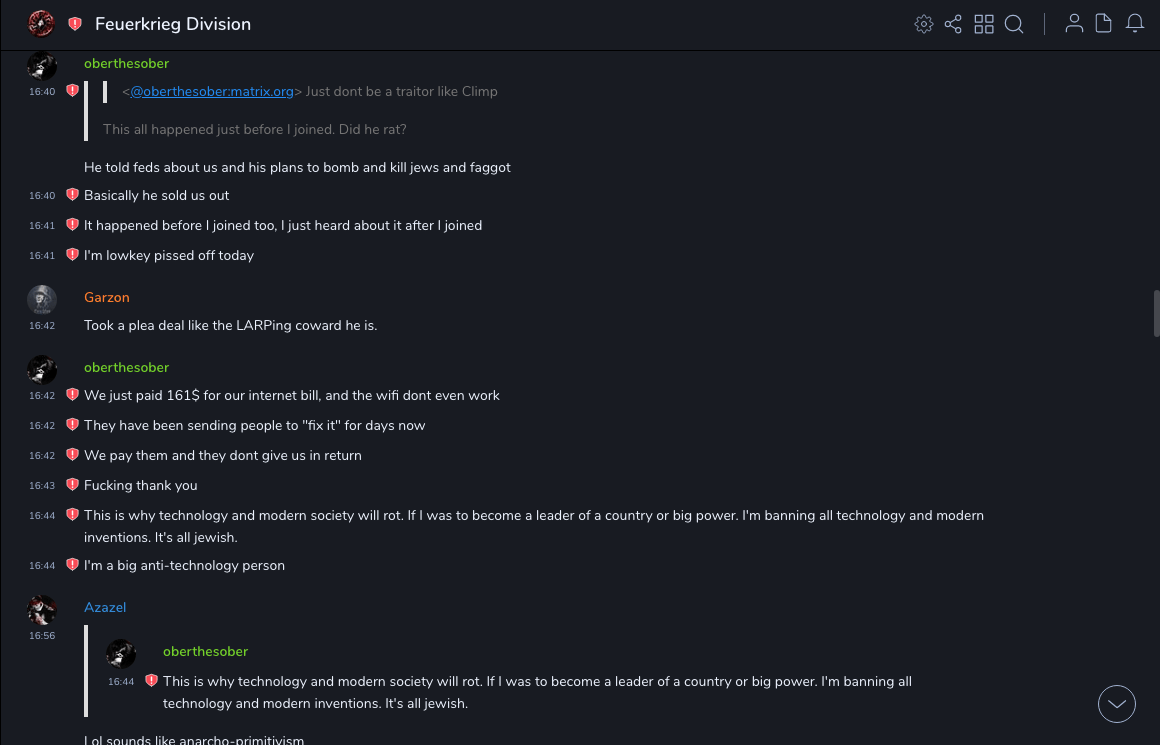Viewport: 1160px width, 745px height.
Task: Click the share room icon
Action: click(x=953, y=24)
